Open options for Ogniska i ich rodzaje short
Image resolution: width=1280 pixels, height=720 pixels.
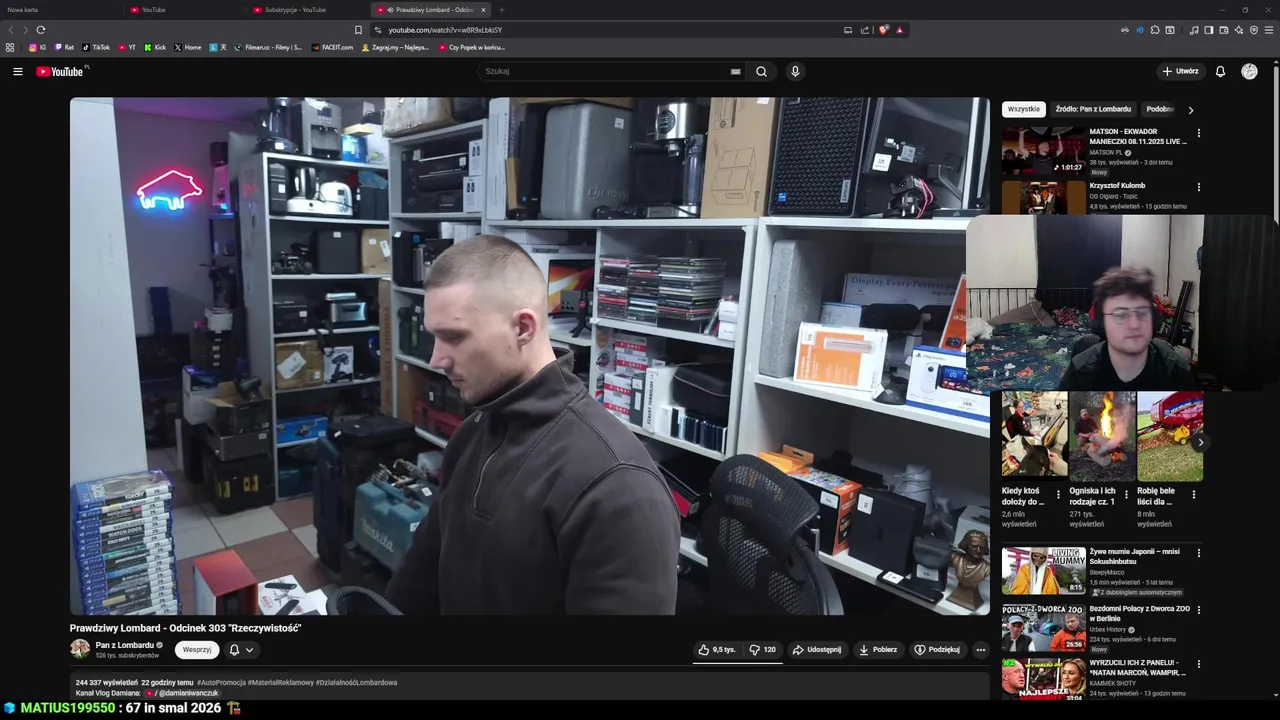click(x=1126, y=494)
